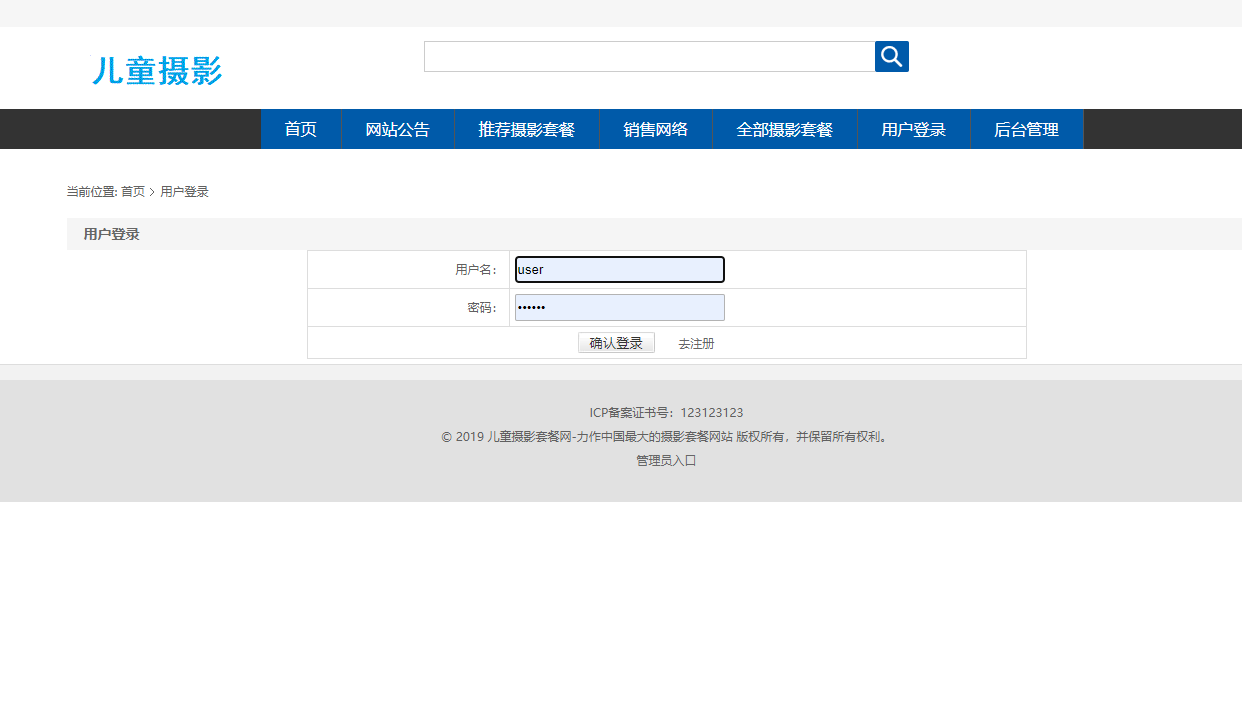1242x727 pixels.
Task: Click the 儿童摄影 site logo
Action: coord(157,71)
